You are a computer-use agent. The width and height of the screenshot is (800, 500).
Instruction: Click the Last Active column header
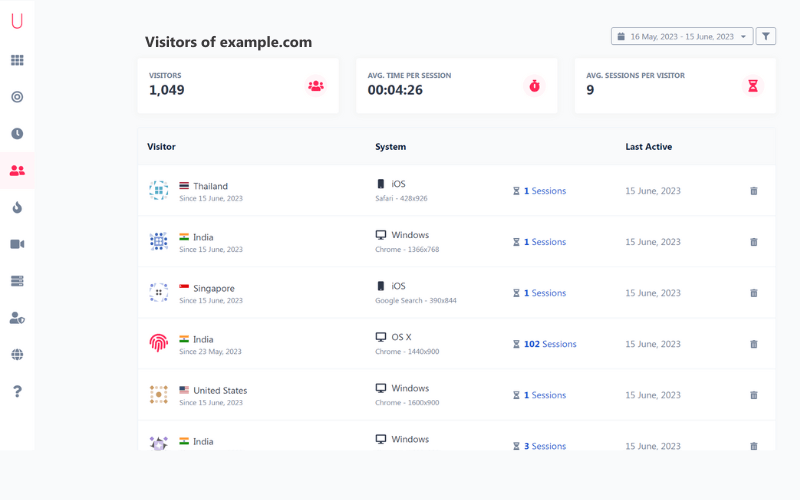tap(648, 146)
